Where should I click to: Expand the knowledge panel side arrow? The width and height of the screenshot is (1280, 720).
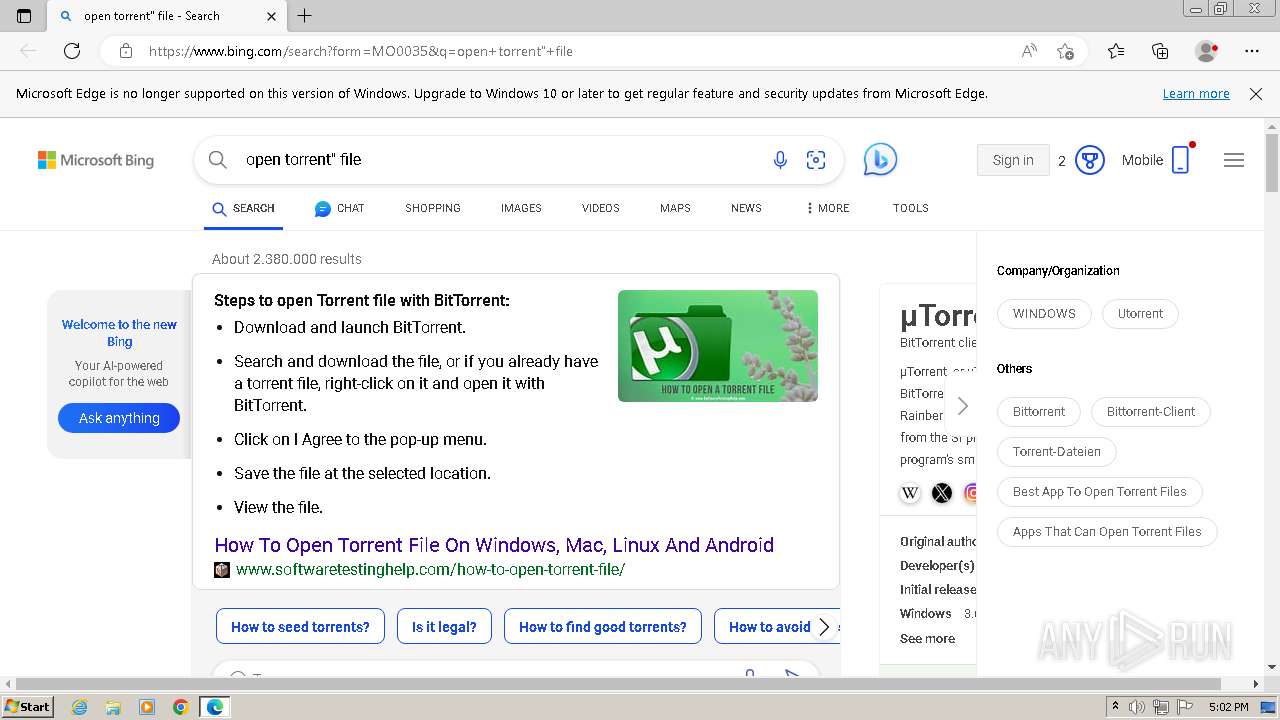962,406
